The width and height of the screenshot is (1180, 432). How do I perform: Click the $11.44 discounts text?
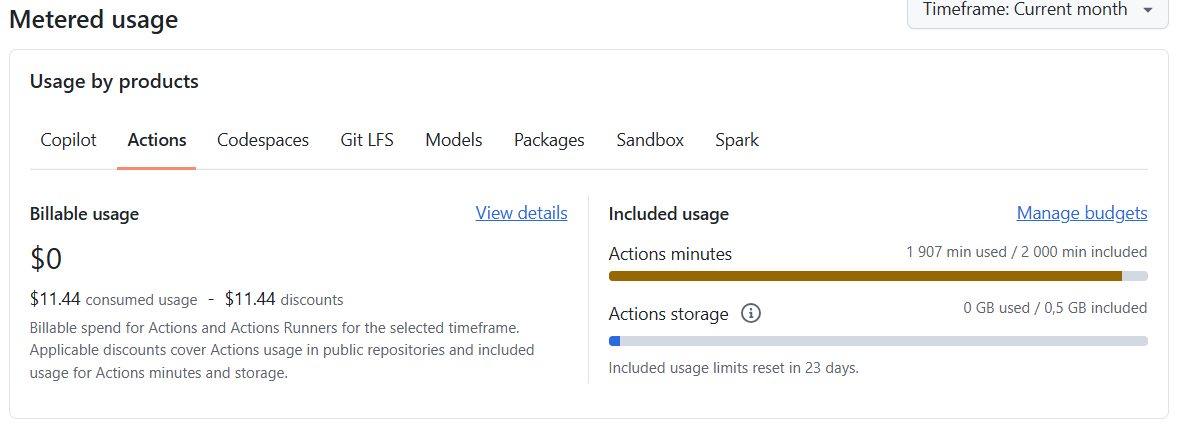click(x=284, y=300)
